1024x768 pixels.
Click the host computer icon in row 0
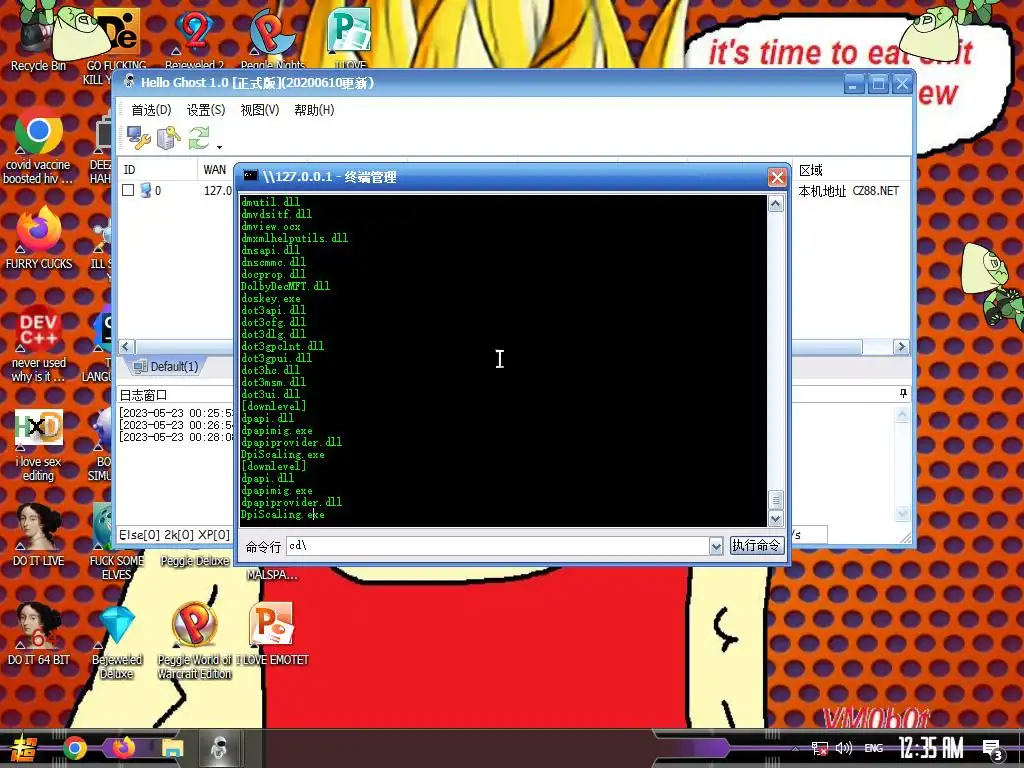point(146,190)
